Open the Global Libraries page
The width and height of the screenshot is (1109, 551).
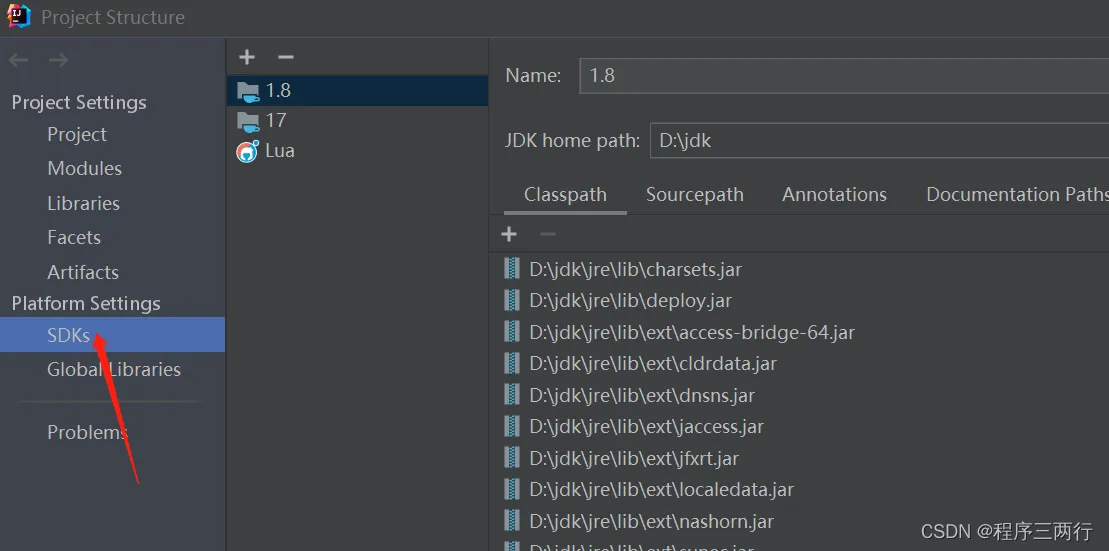coord(114,369)
